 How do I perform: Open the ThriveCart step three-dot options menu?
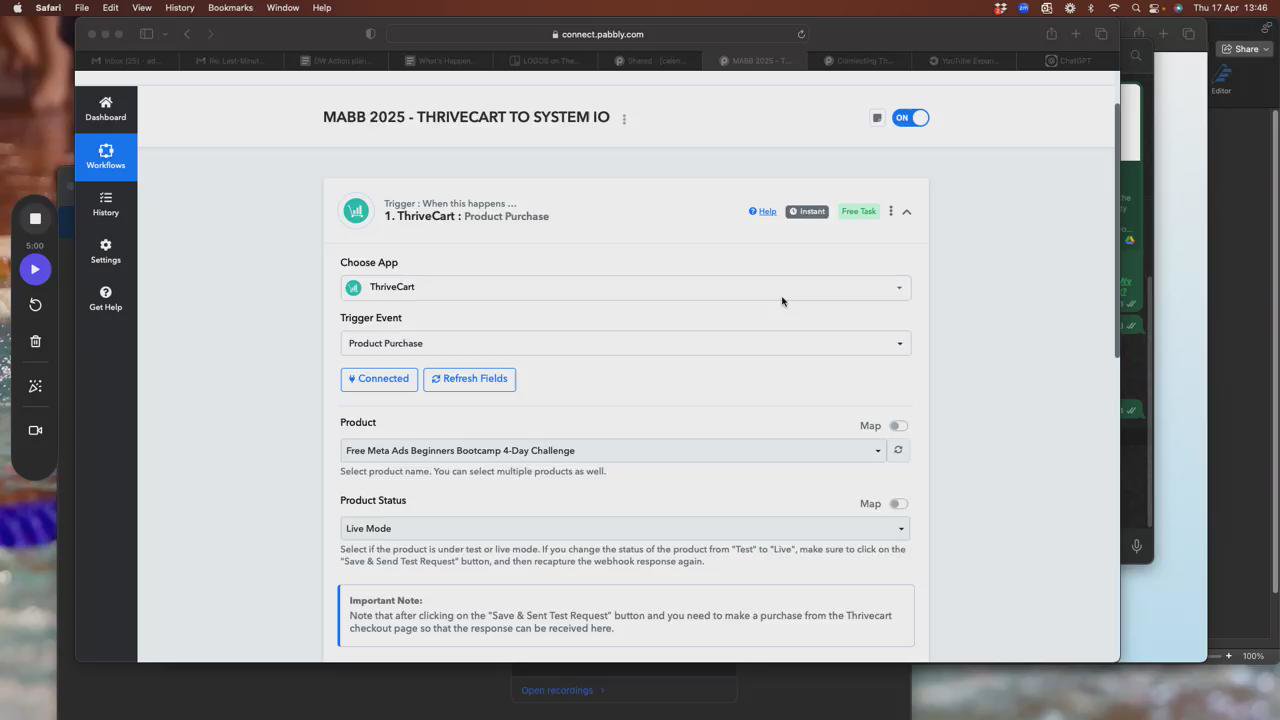click(890, 211)
